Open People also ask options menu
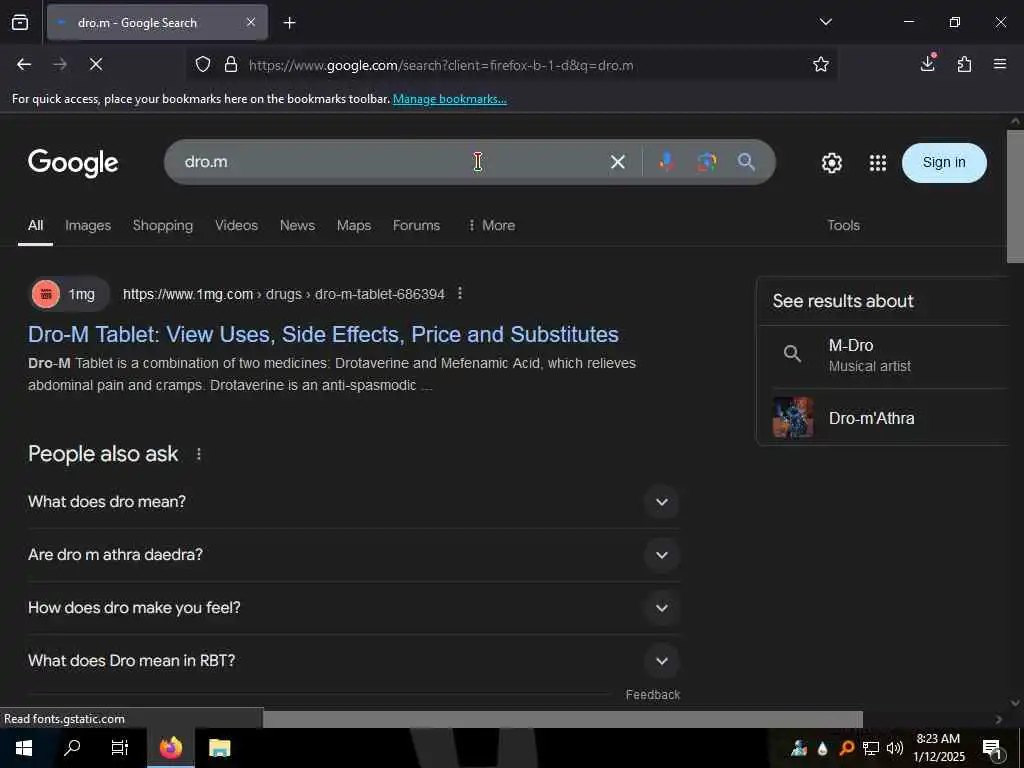This screenshot has height=768, width=1024. 199,454
